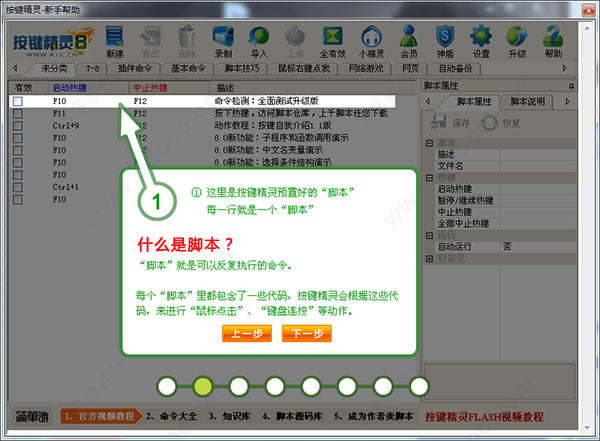This screenshot has width=600, height=441.
Task: Click the 简单游 logo at bottom left
Action: click(x=32, y=416)
